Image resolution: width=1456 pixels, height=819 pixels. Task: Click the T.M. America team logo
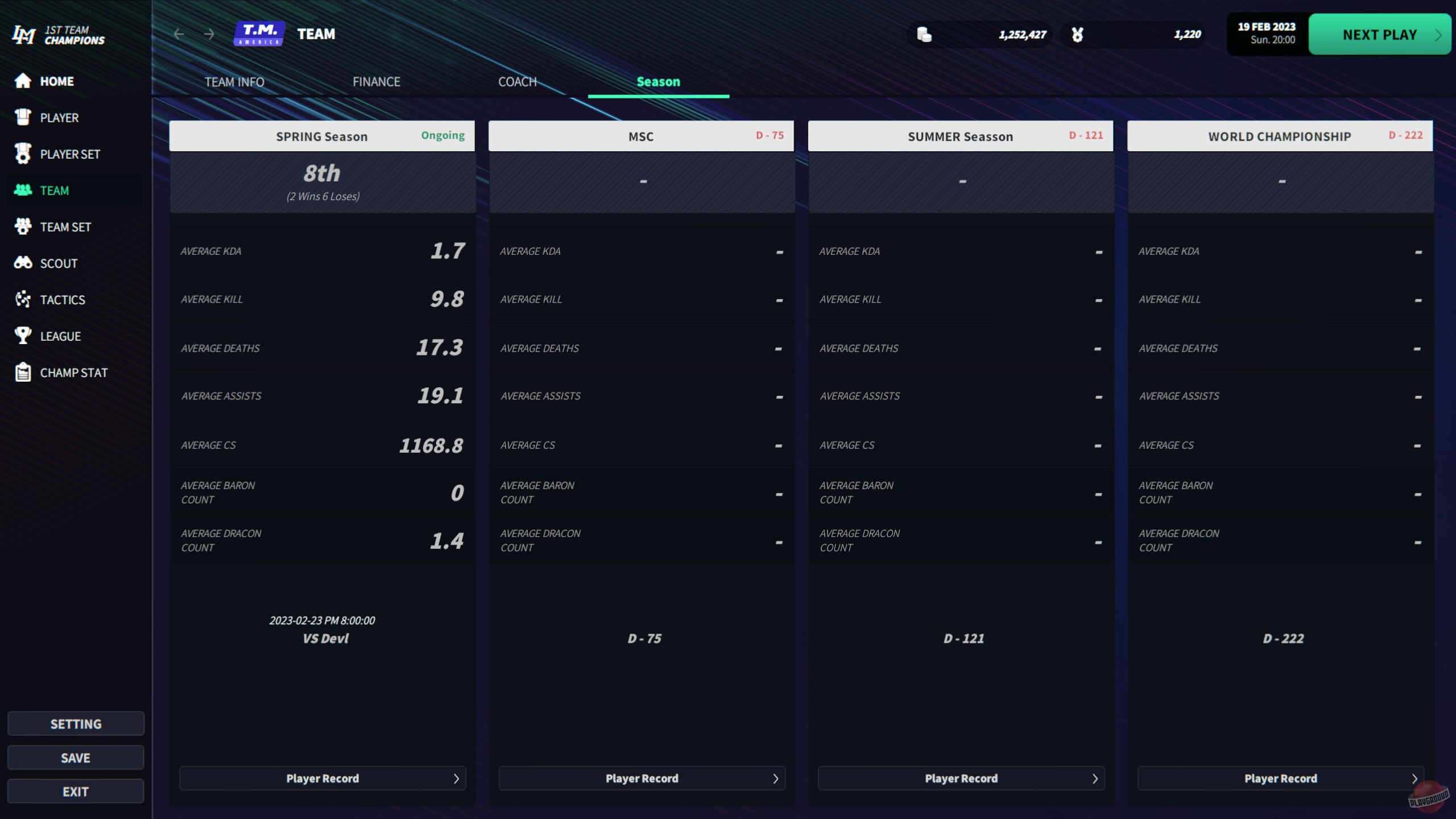pos(259,34)
